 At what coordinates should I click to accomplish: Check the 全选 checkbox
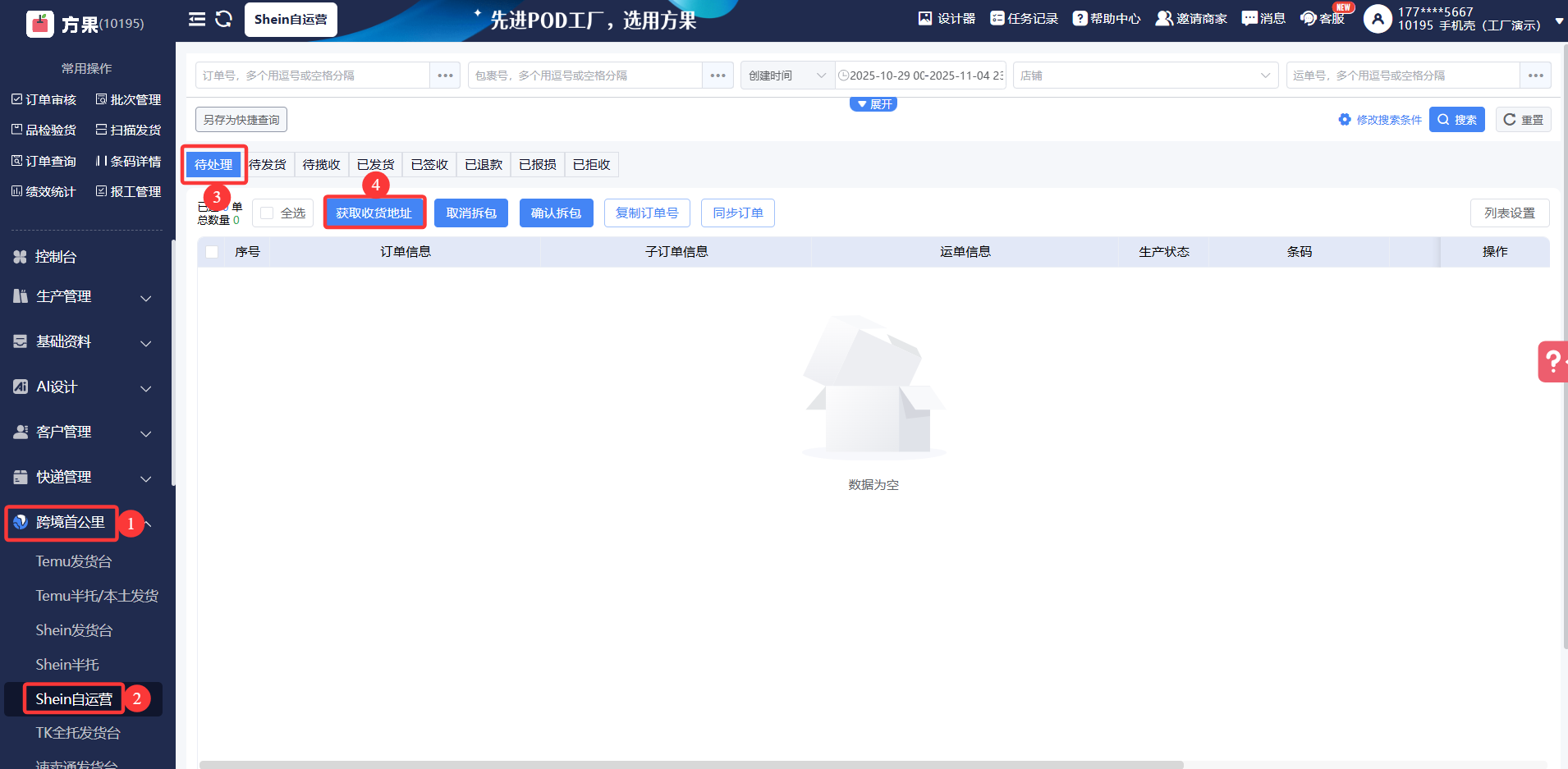[x=265, y=213]
